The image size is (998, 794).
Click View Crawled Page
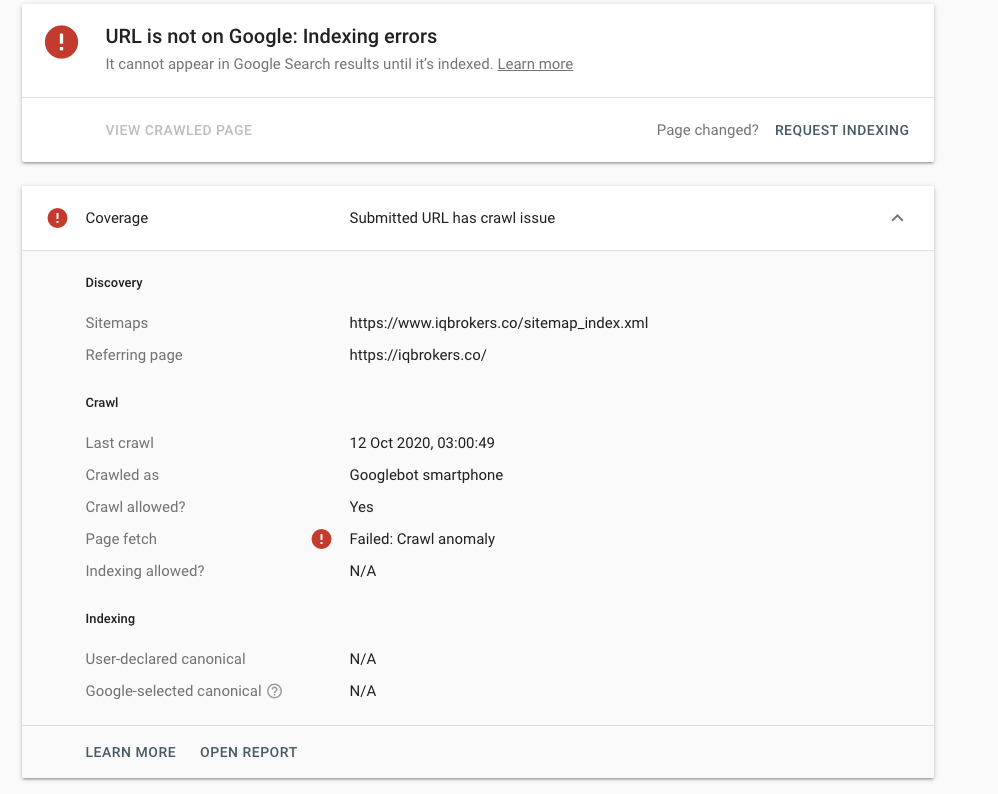click(179, 130)
